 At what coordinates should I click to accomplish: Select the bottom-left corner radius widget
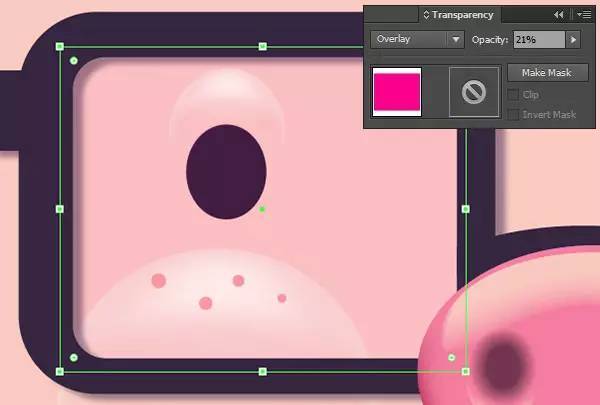click(74, 358)
